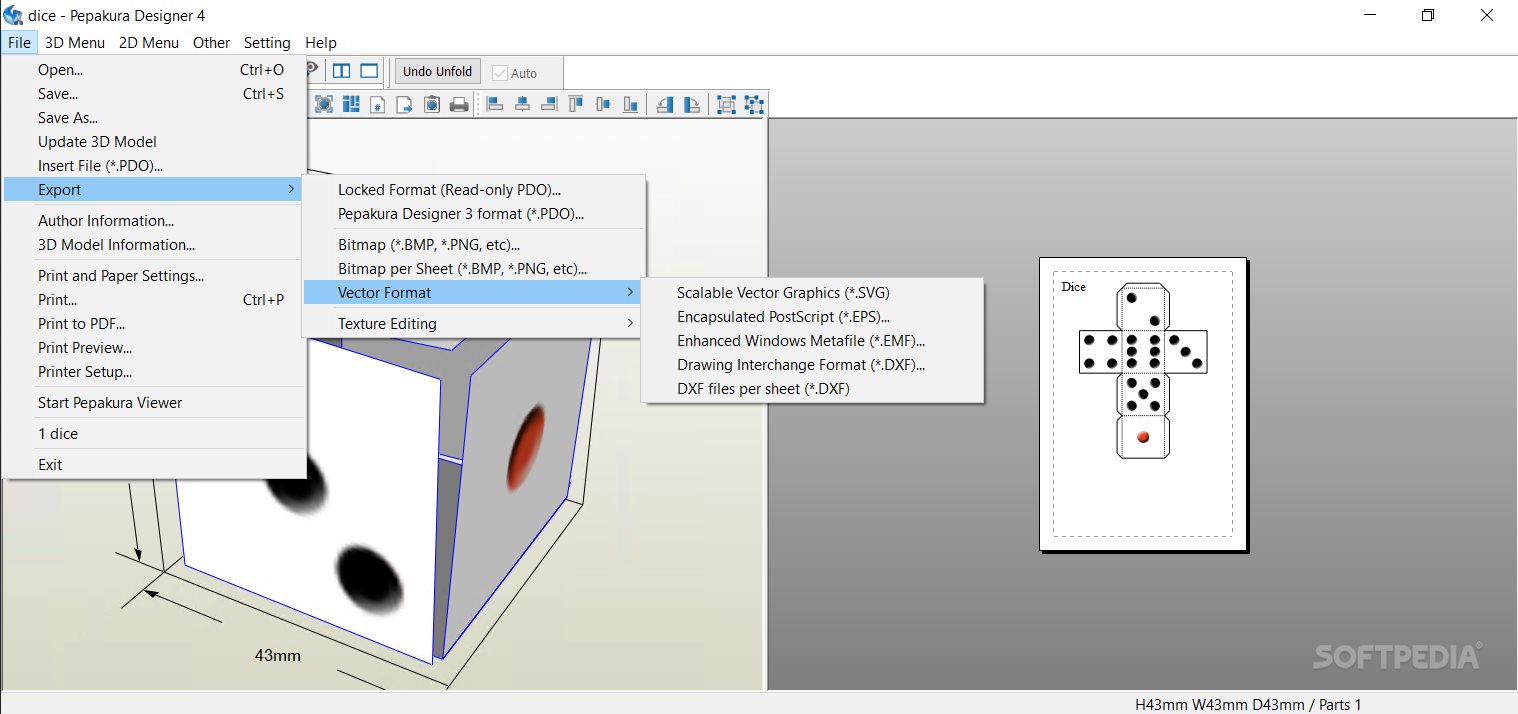Click the page number sheet icon
This screenshot has width=1518, height=714.
[378, 104]
